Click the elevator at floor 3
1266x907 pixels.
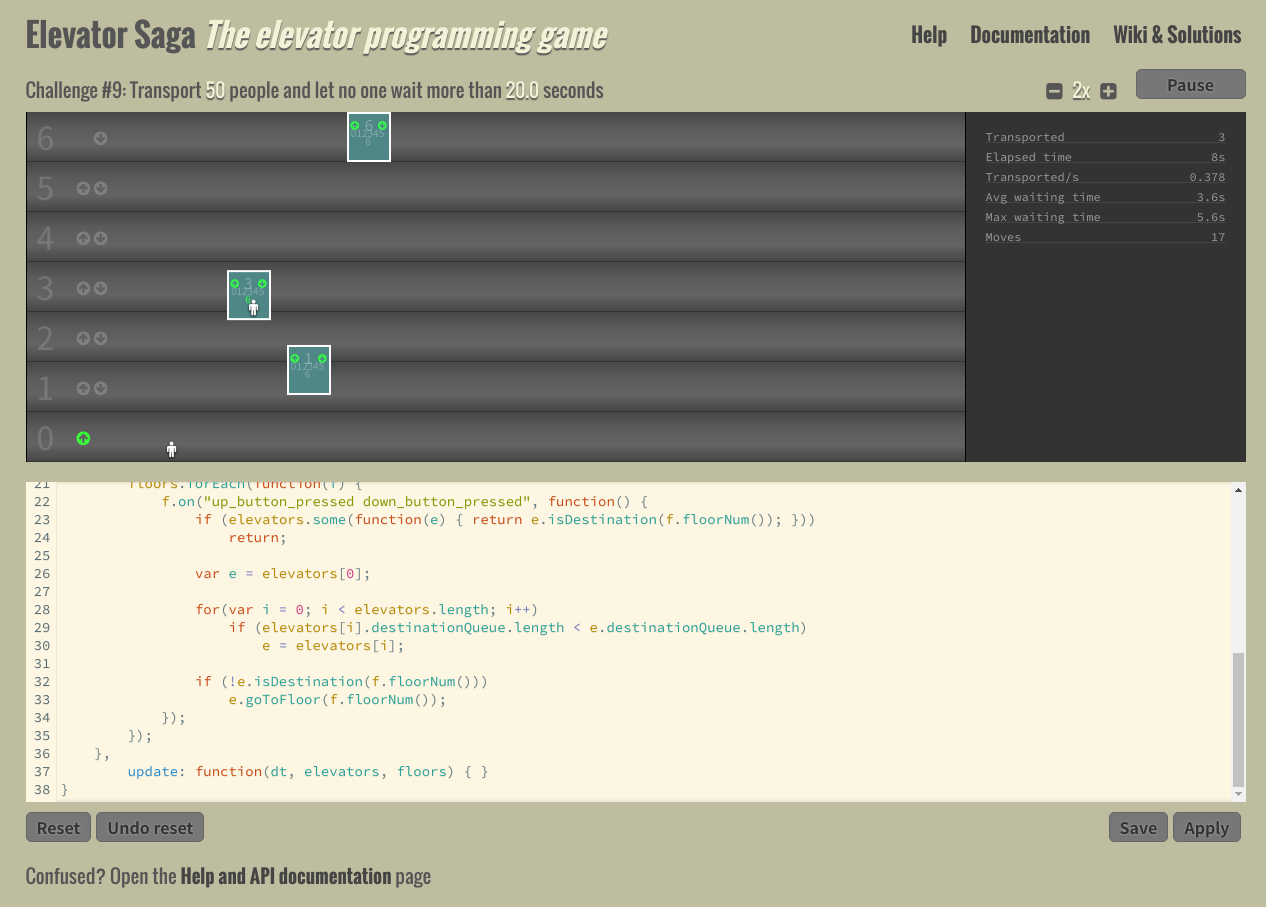tap(249, 295)
